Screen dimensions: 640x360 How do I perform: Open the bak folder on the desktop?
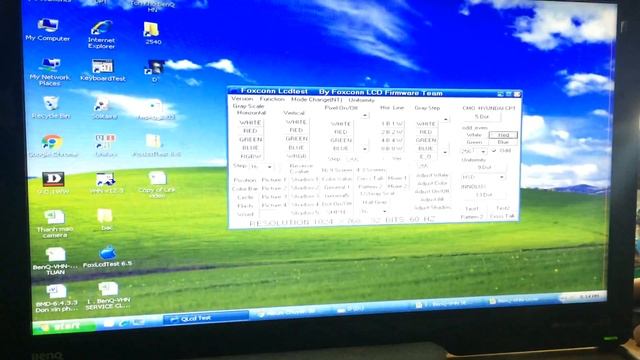tap(105, 219)
